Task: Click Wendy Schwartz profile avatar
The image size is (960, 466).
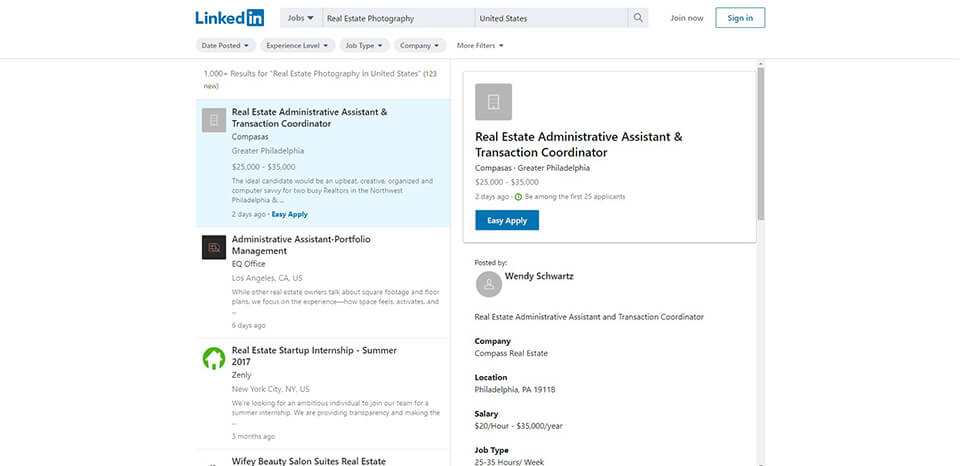Action: click(x=489, y=284)
